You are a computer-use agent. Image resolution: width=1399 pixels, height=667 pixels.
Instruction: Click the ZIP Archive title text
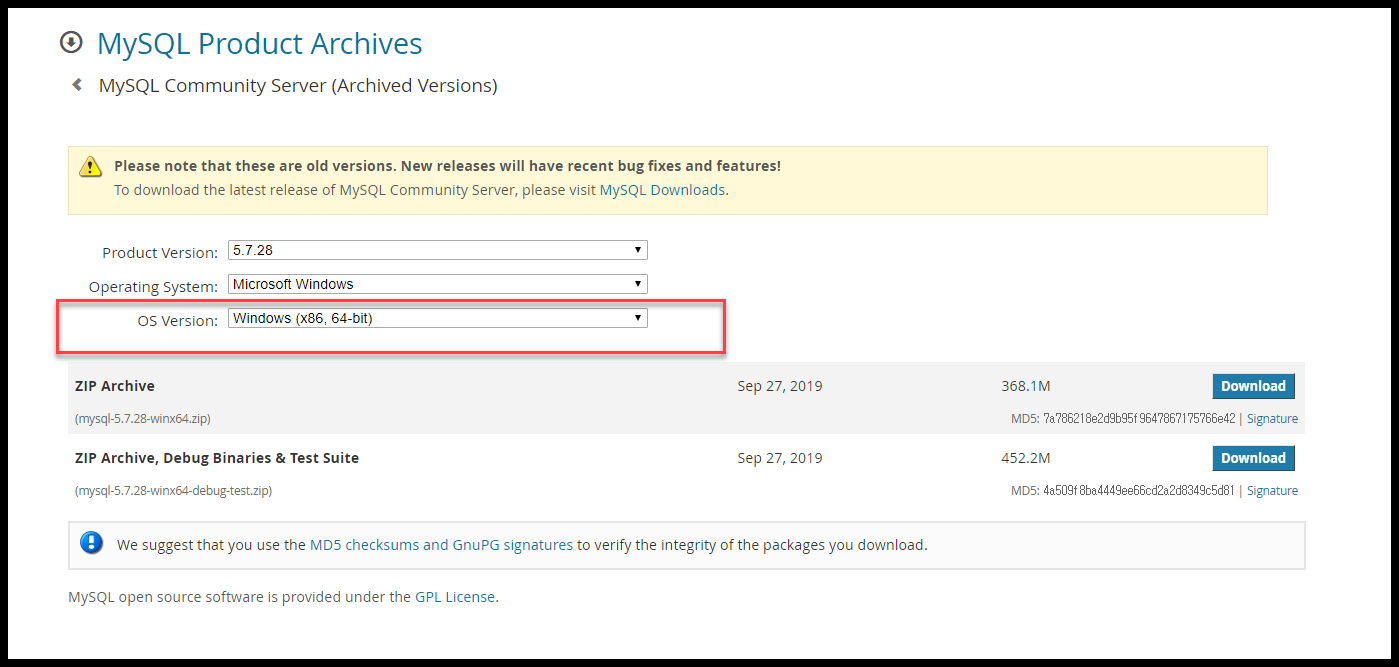(x=115, y=386)
